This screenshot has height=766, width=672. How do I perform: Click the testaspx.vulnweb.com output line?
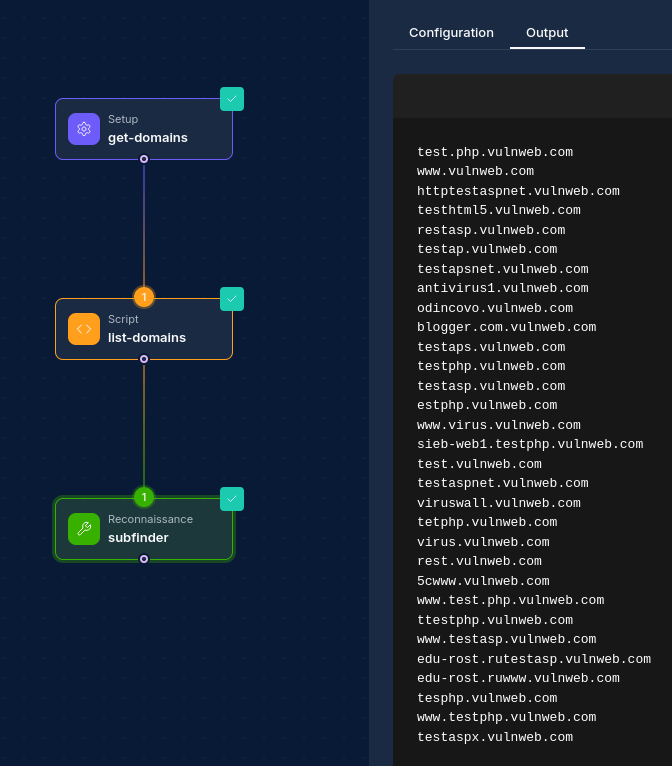(x=495, y=737)
